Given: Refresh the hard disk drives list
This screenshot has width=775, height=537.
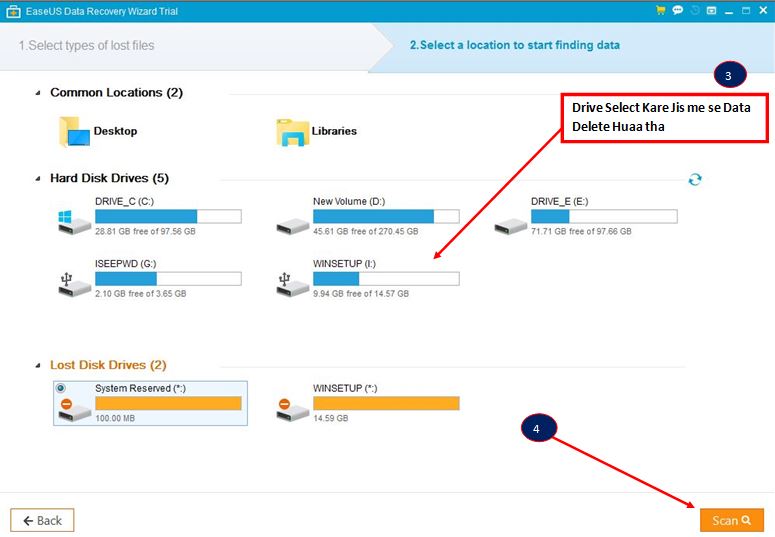Looking at the screenshot, I should point(695,179).
